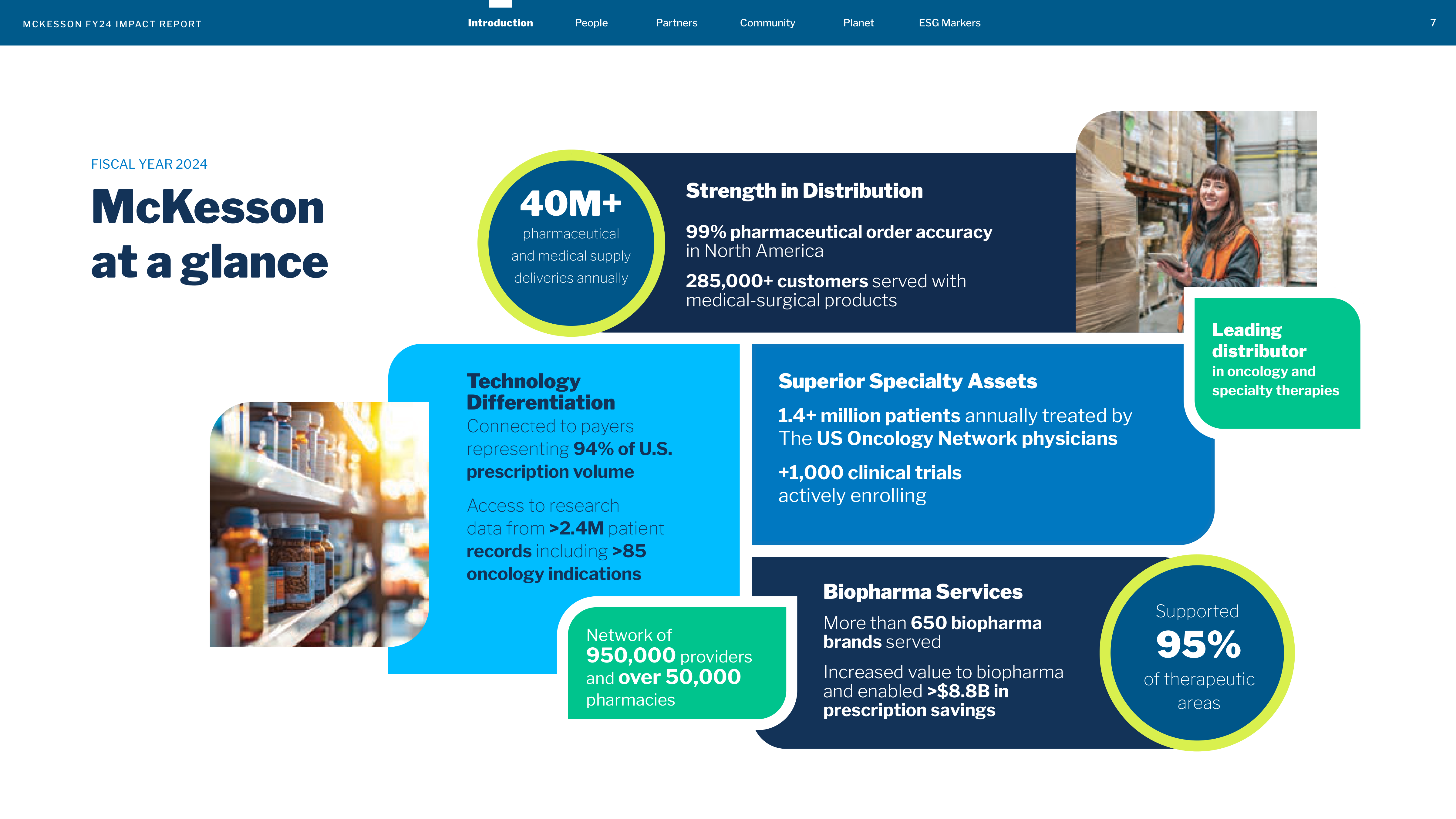Switch to the People tab
Image resolution: width=1456 pixels, height=819 pixels.
click(x=591, y=23)
